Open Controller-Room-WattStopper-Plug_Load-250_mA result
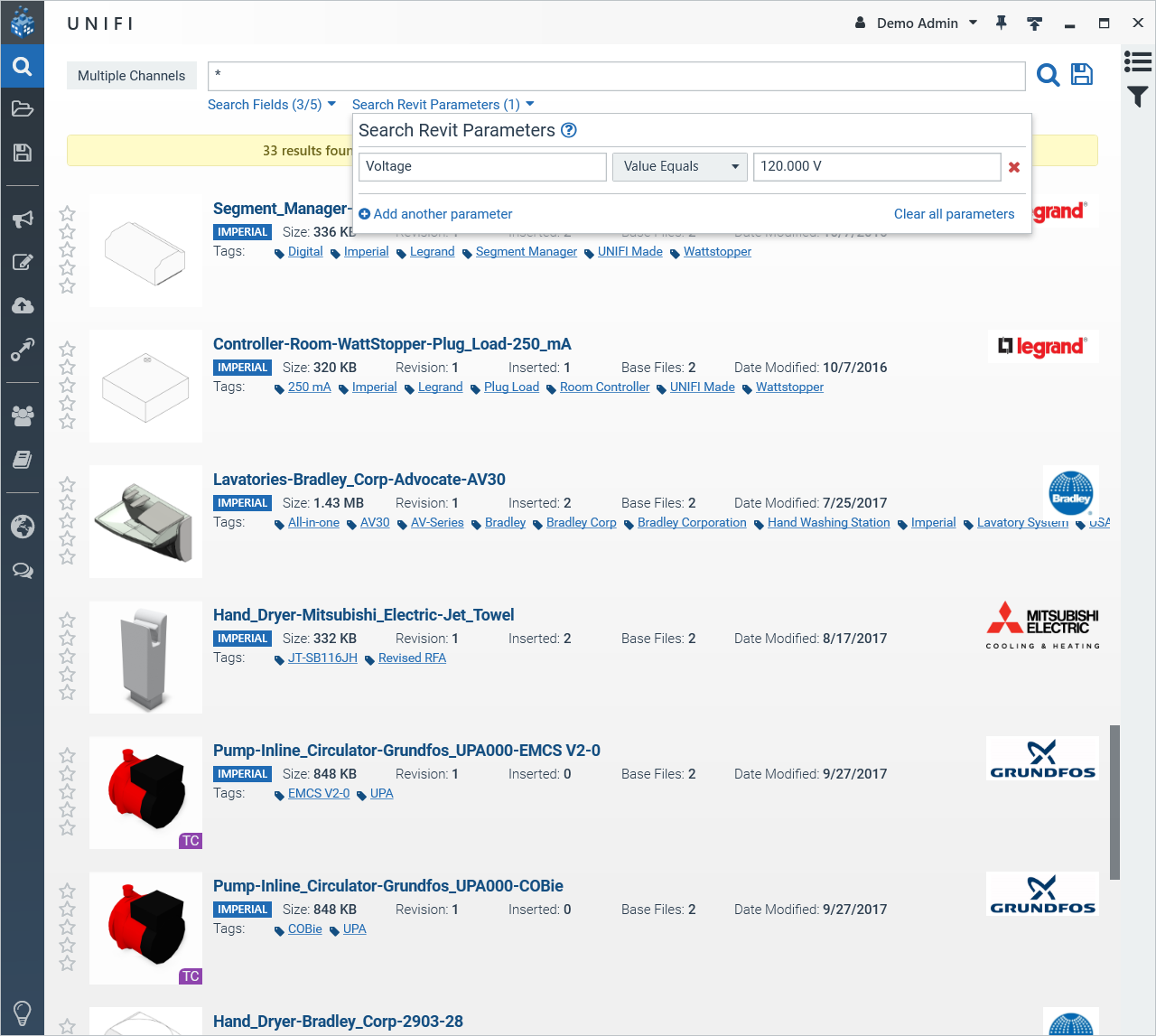Screen dimensions: 1156x1036 click(x=392, y=344)
